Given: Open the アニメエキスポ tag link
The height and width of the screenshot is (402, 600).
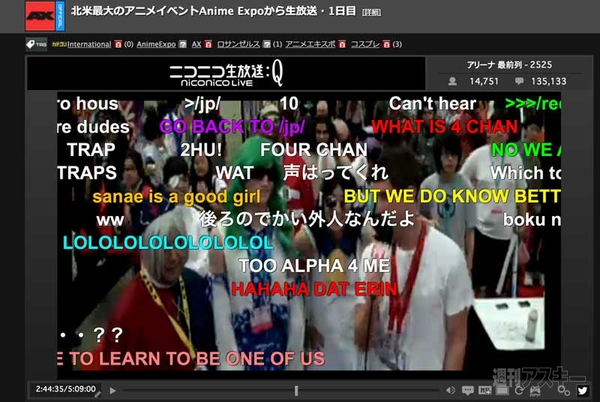Looking at the screenshot, I should [x=310, y=44].
